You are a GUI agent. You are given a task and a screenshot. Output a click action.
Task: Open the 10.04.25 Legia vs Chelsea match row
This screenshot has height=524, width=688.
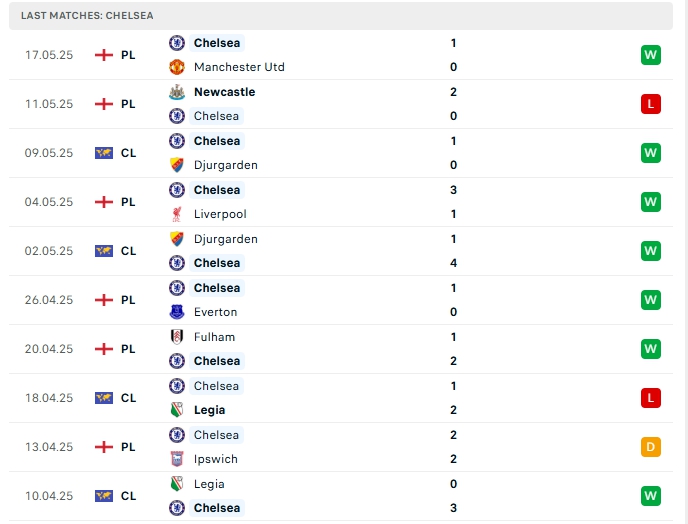(x=340, y=496)
